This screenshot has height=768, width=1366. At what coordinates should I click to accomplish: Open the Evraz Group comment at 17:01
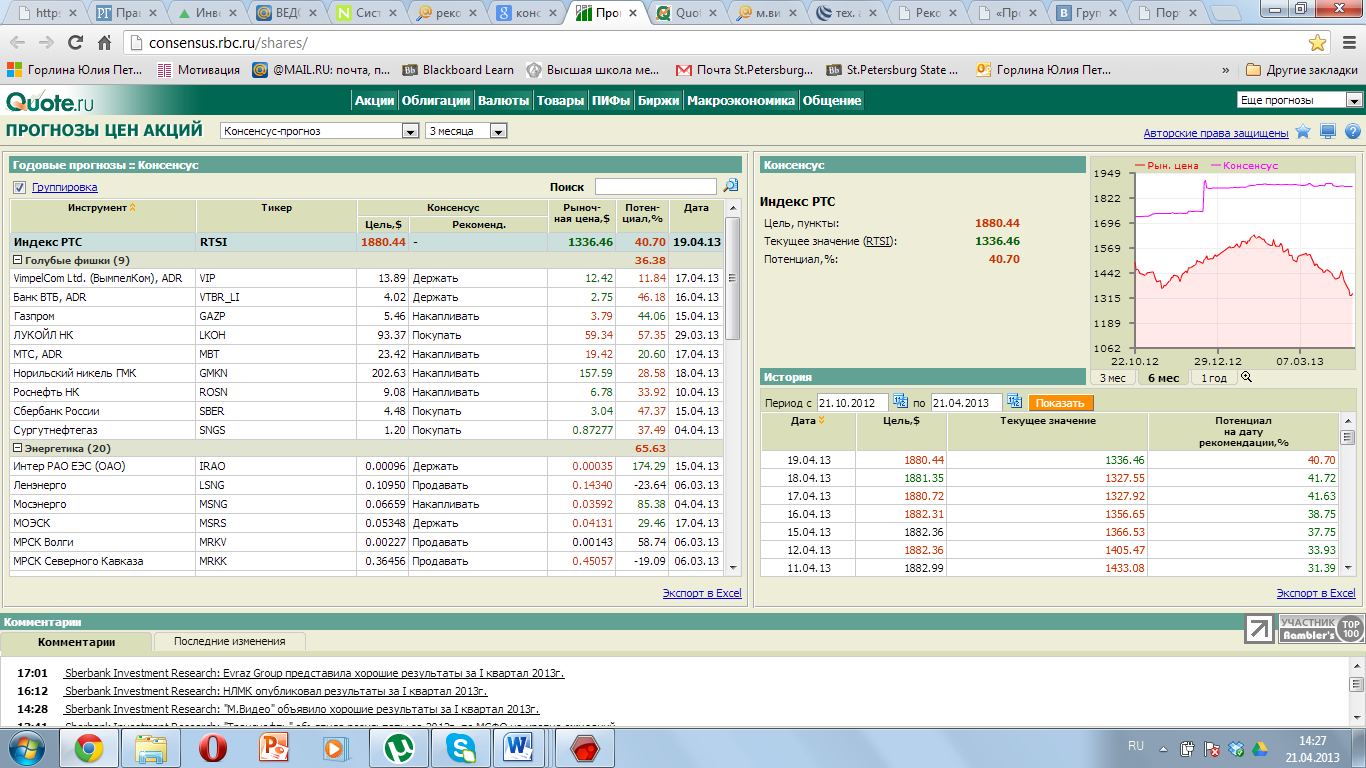click(x=315, y=673)
